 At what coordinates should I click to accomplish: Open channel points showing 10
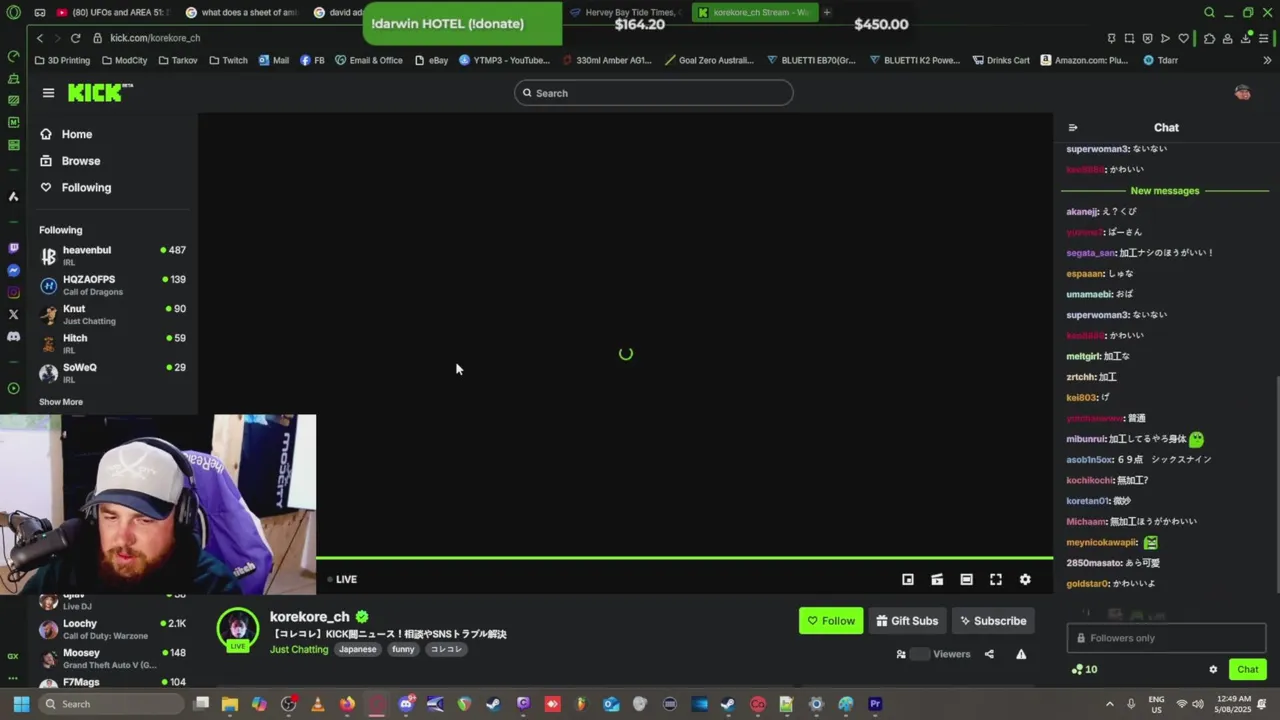click(x=1084, y=670)
